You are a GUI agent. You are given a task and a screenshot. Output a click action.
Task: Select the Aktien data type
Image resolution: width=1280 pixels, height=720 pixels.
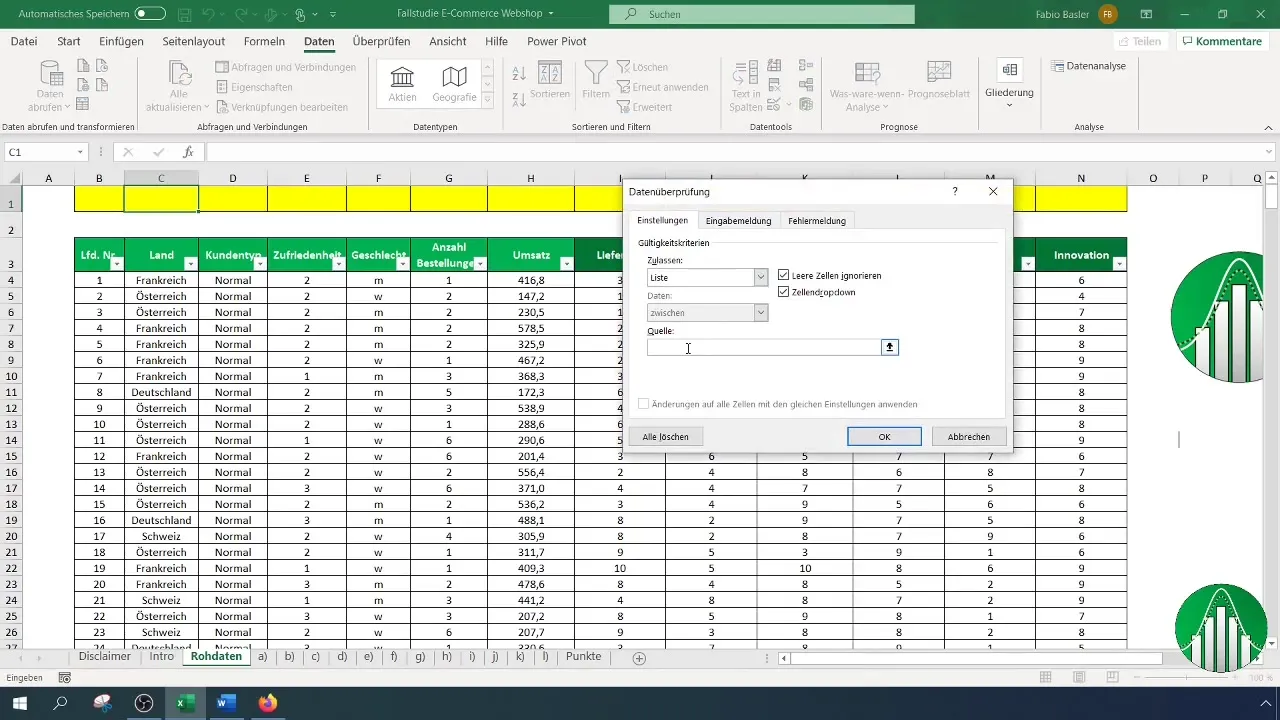point(403,84)
